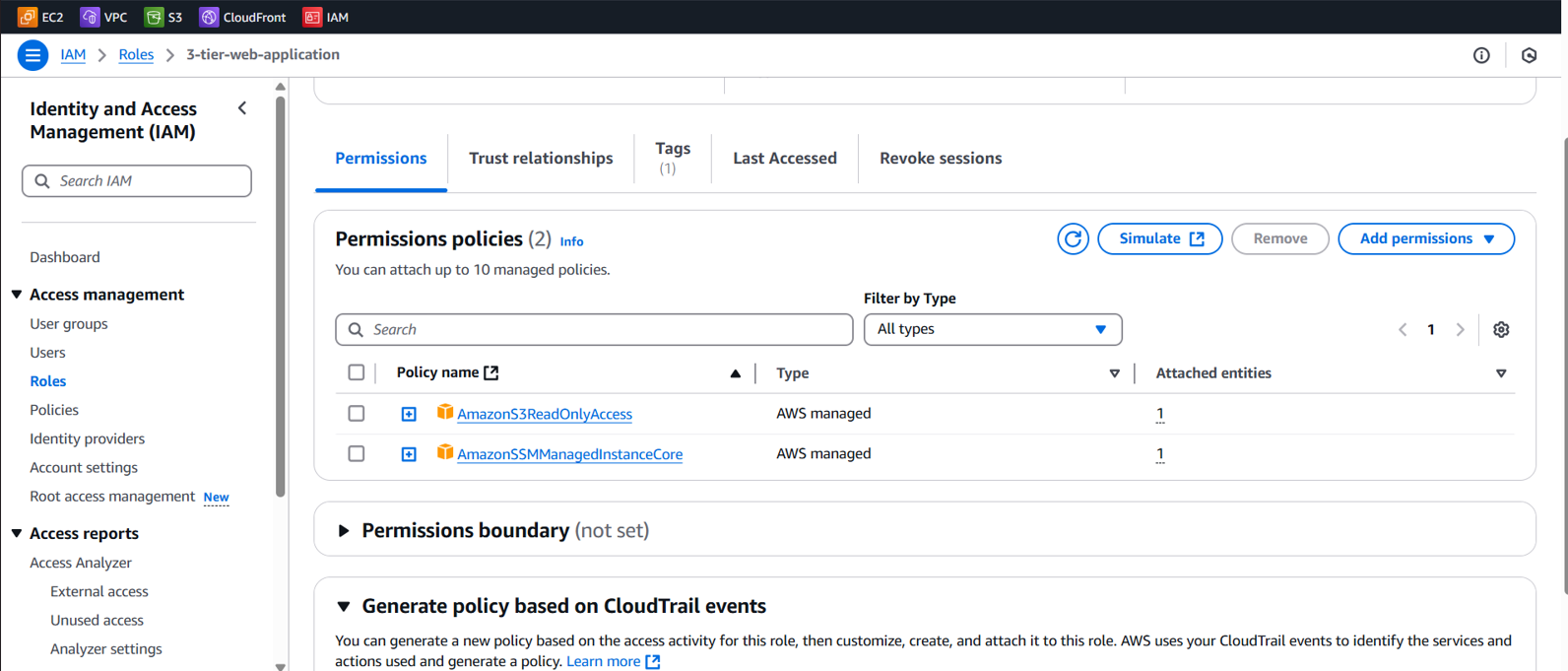Go to IAM breadcrumb link

(x=73, y=55)
